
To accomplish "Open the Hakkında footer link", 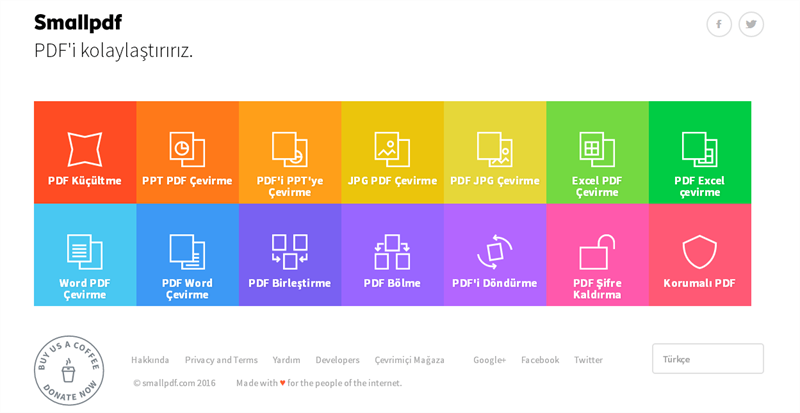I will 150,360.
